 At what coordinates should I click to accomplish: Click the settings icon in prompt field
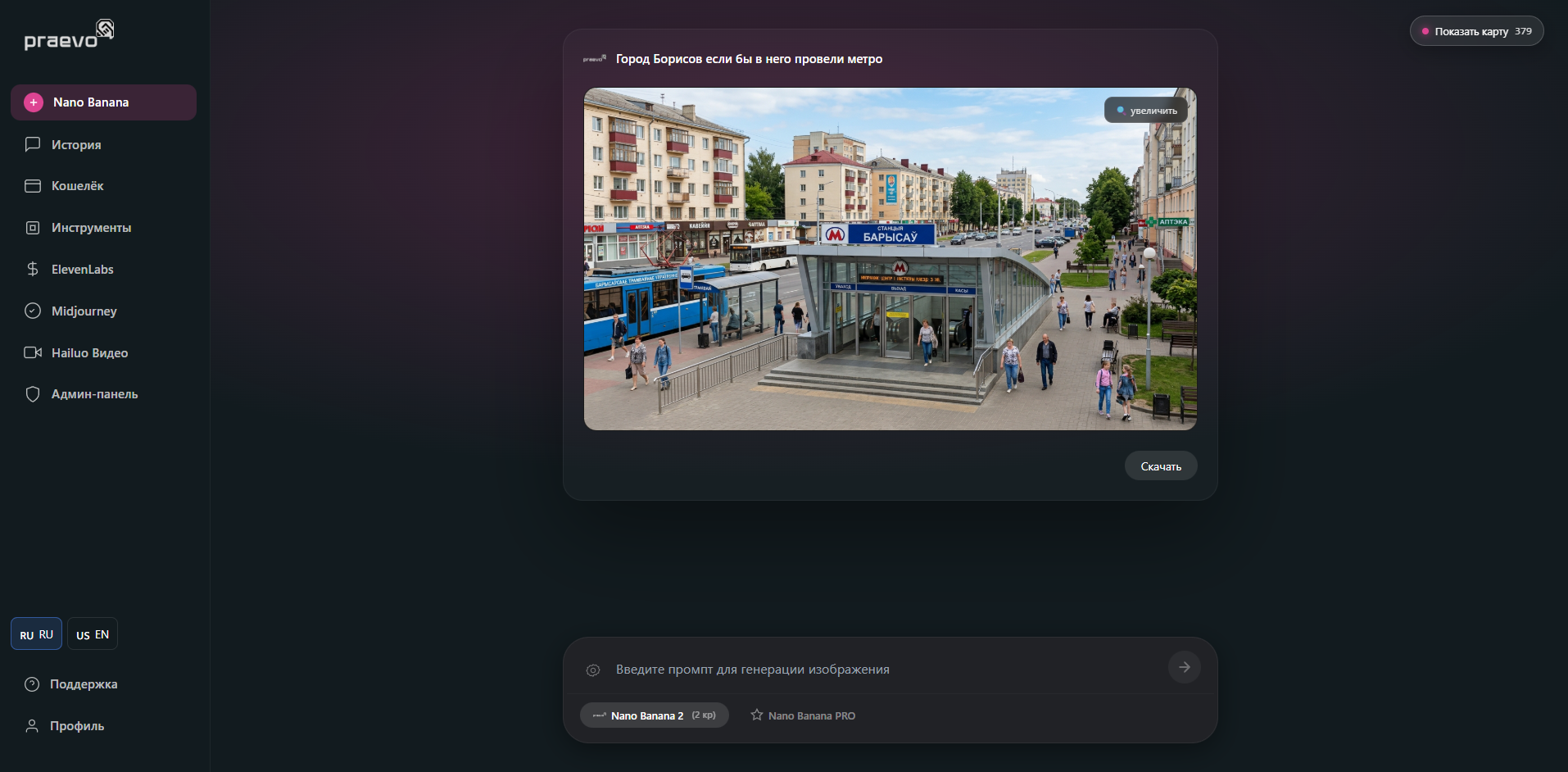[593, 670]
